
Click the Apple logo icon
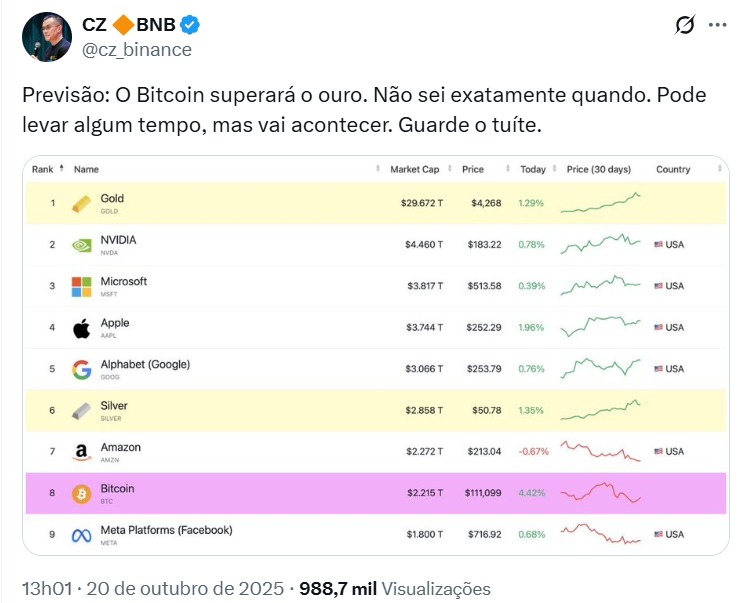(82, 328)
